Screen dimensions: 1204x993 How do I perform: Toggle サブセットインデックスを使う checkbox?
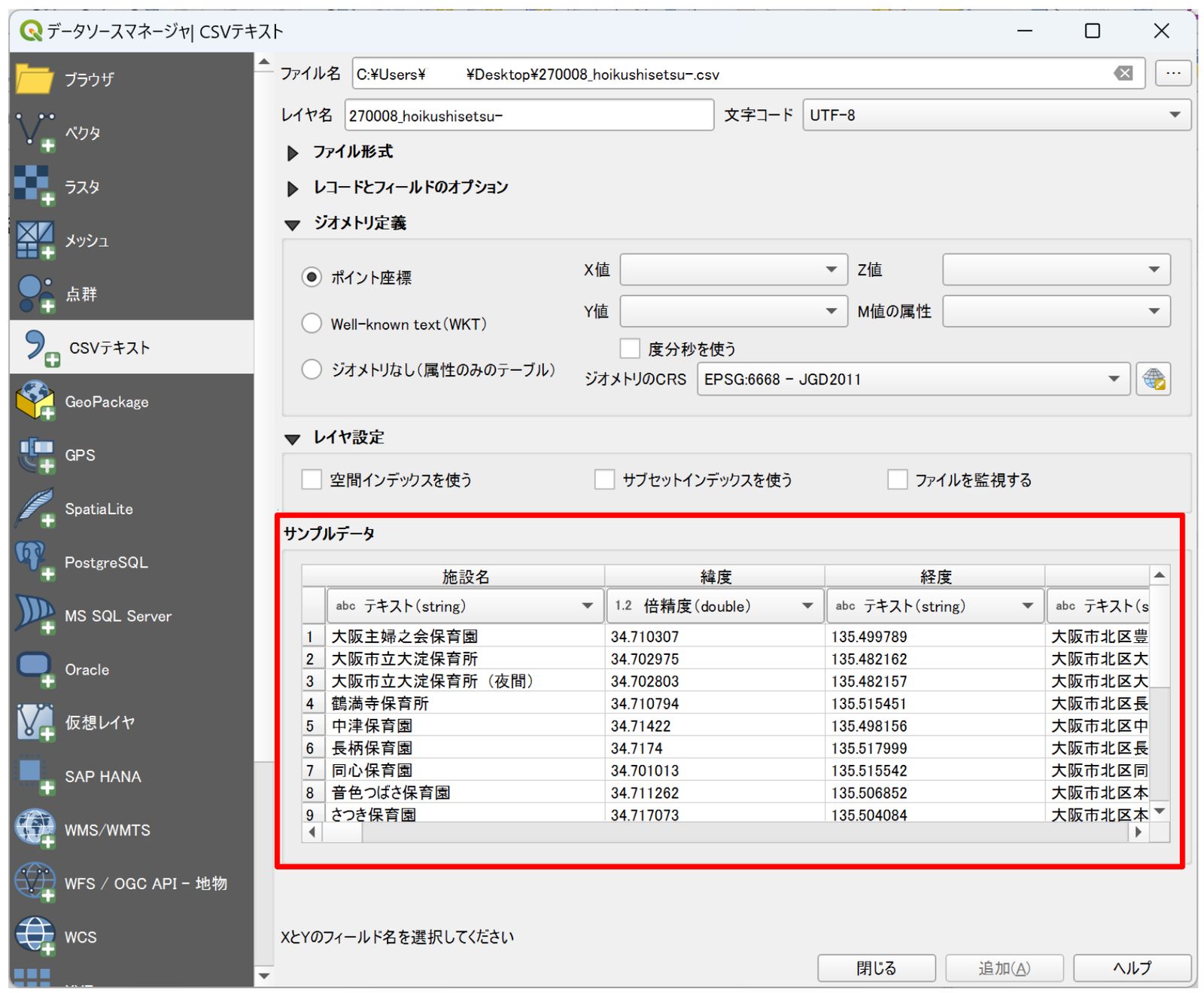point(604,480)
